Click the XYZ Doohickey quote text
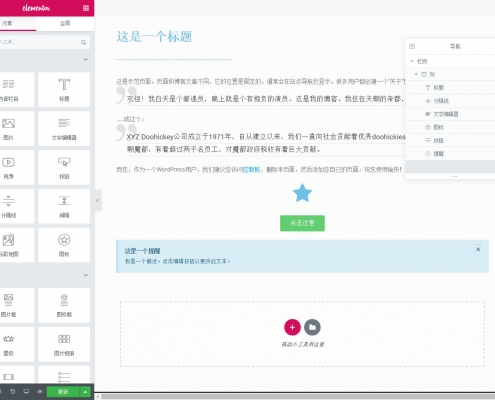This screenshot has height=400, width=495. pyautogui.click(x=266, y=143)
